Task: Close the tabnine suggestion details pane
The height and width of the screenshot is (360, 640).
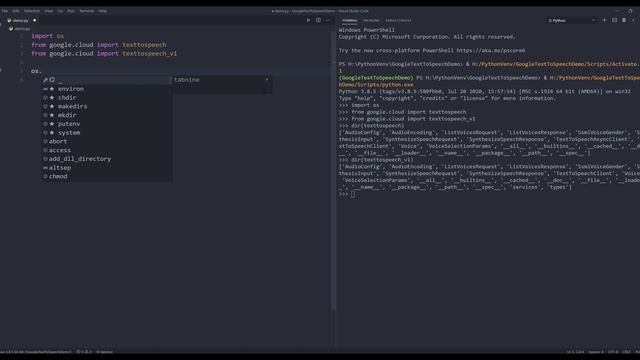Action: (267, 80)
